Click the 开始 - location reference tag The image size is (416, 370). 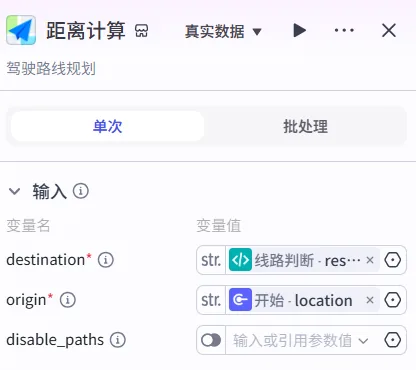pyautogui.click(x=304, y=300)
